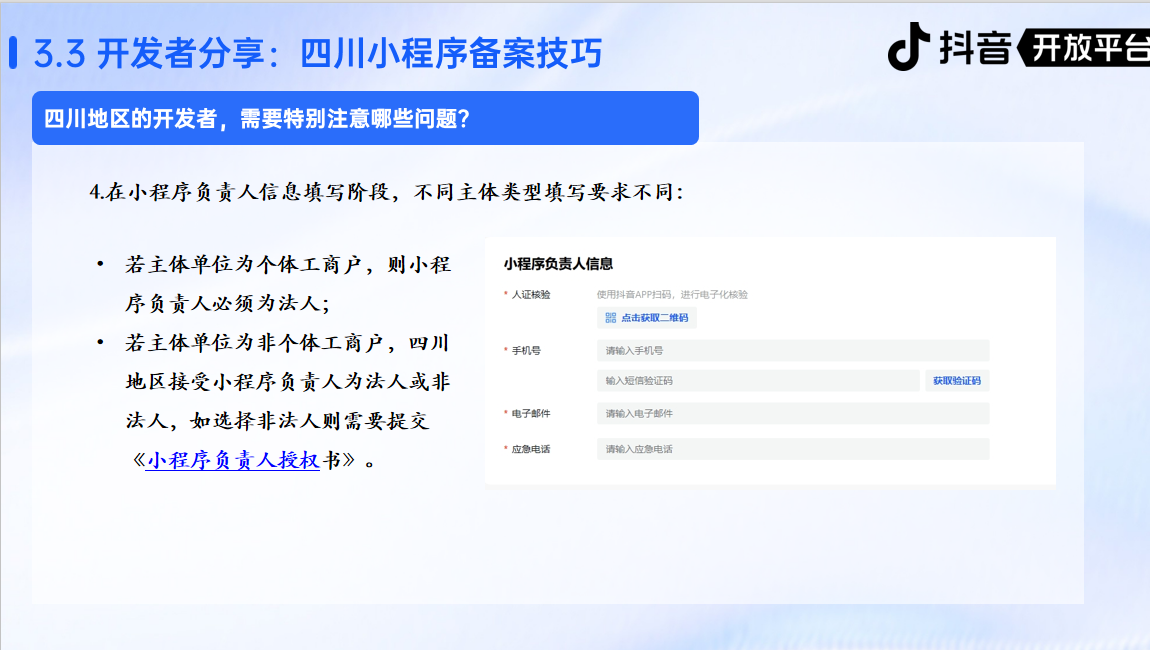Click the blue bar beside slide title

tap(13, 53)
